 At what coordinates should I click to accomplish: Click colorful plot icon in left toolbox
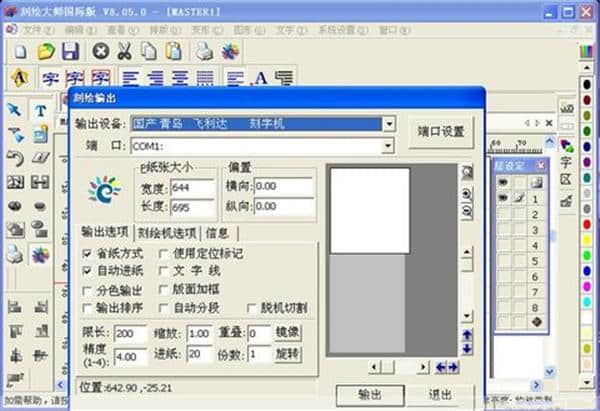pos(40,254)
